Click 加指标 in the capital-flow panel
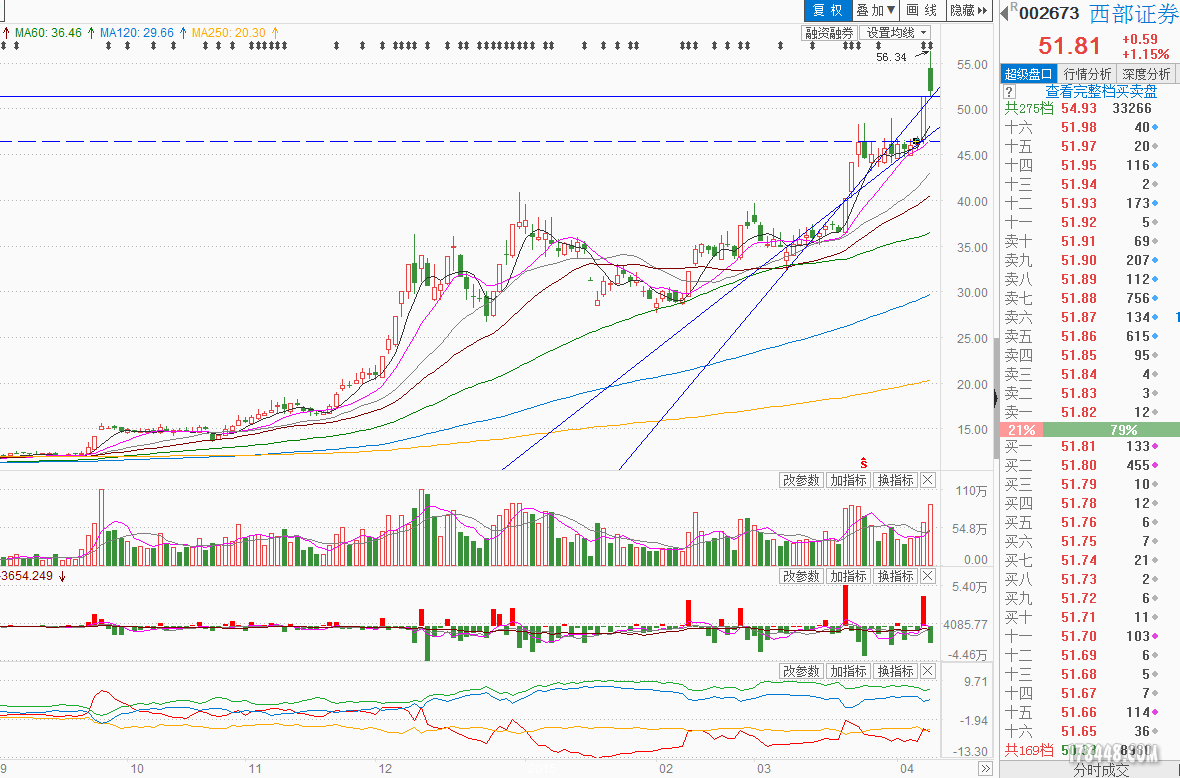 pyautogui.click(x=848, y=576)
